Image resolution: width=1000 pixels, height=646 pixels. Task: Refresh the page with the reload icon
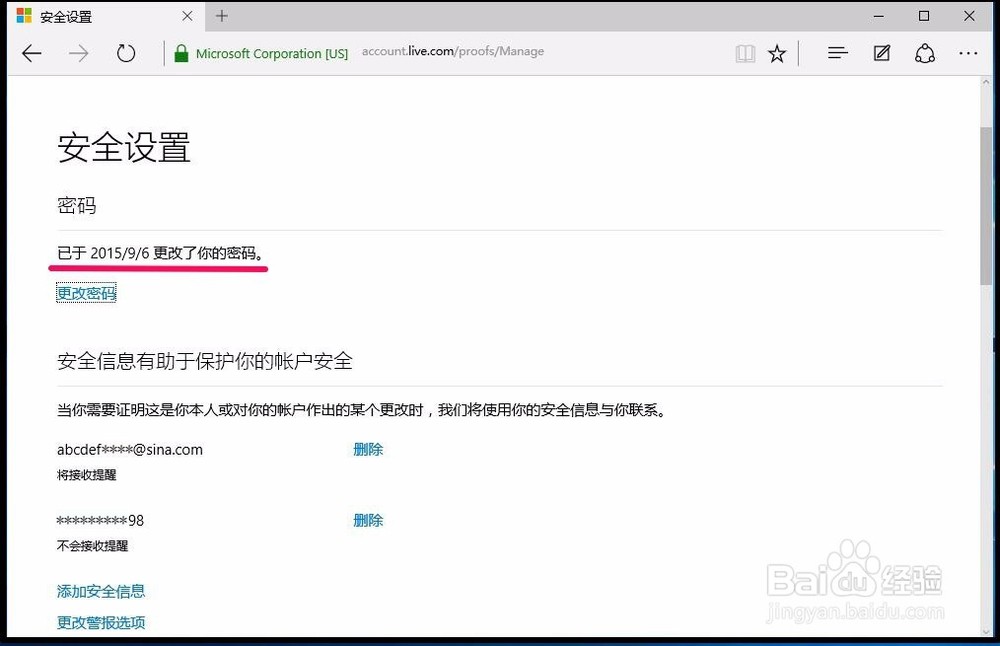(x=126, y=53)
